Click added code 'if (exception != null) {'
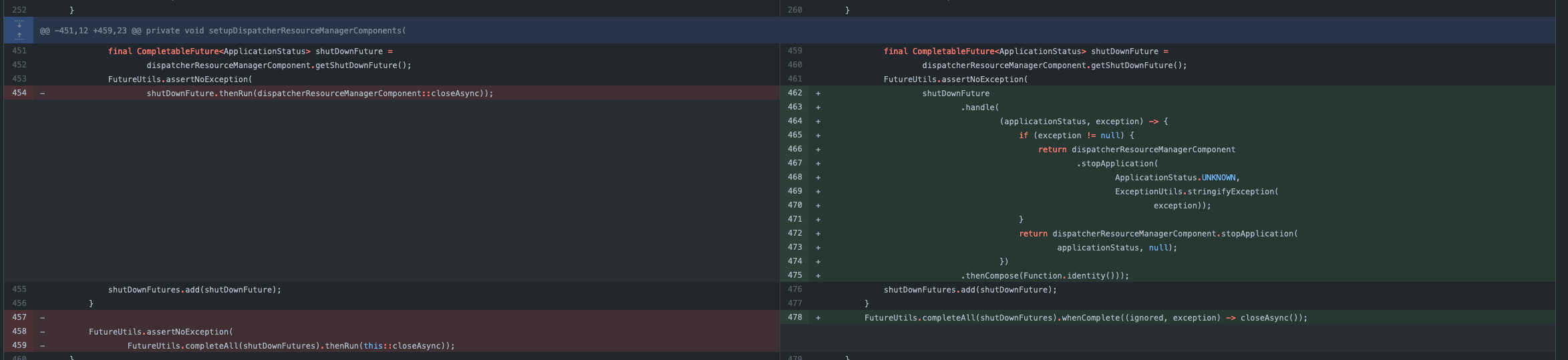1568x360 pixels. pos(1076,136)
